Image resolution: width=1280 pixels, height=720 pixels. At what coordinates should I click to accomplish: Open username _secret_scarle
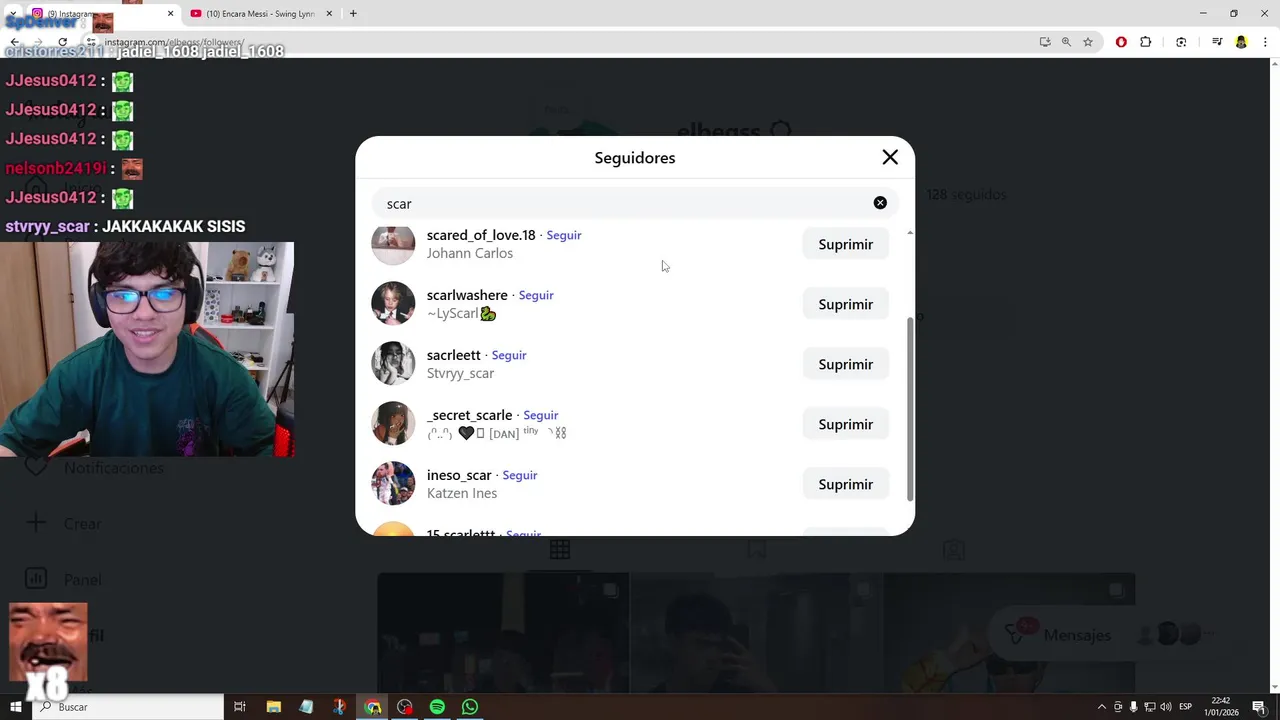469,415
